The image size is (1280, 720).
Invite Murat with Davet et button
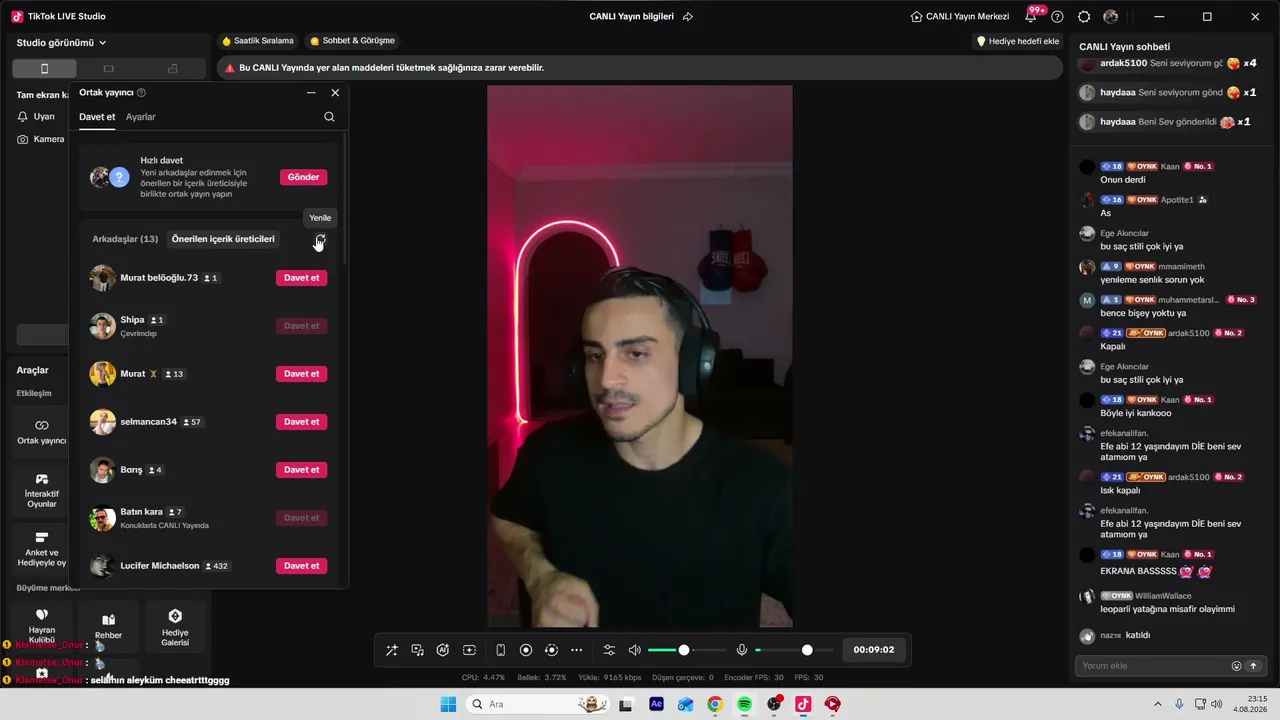pyautogui.click(x=301, y=374)
